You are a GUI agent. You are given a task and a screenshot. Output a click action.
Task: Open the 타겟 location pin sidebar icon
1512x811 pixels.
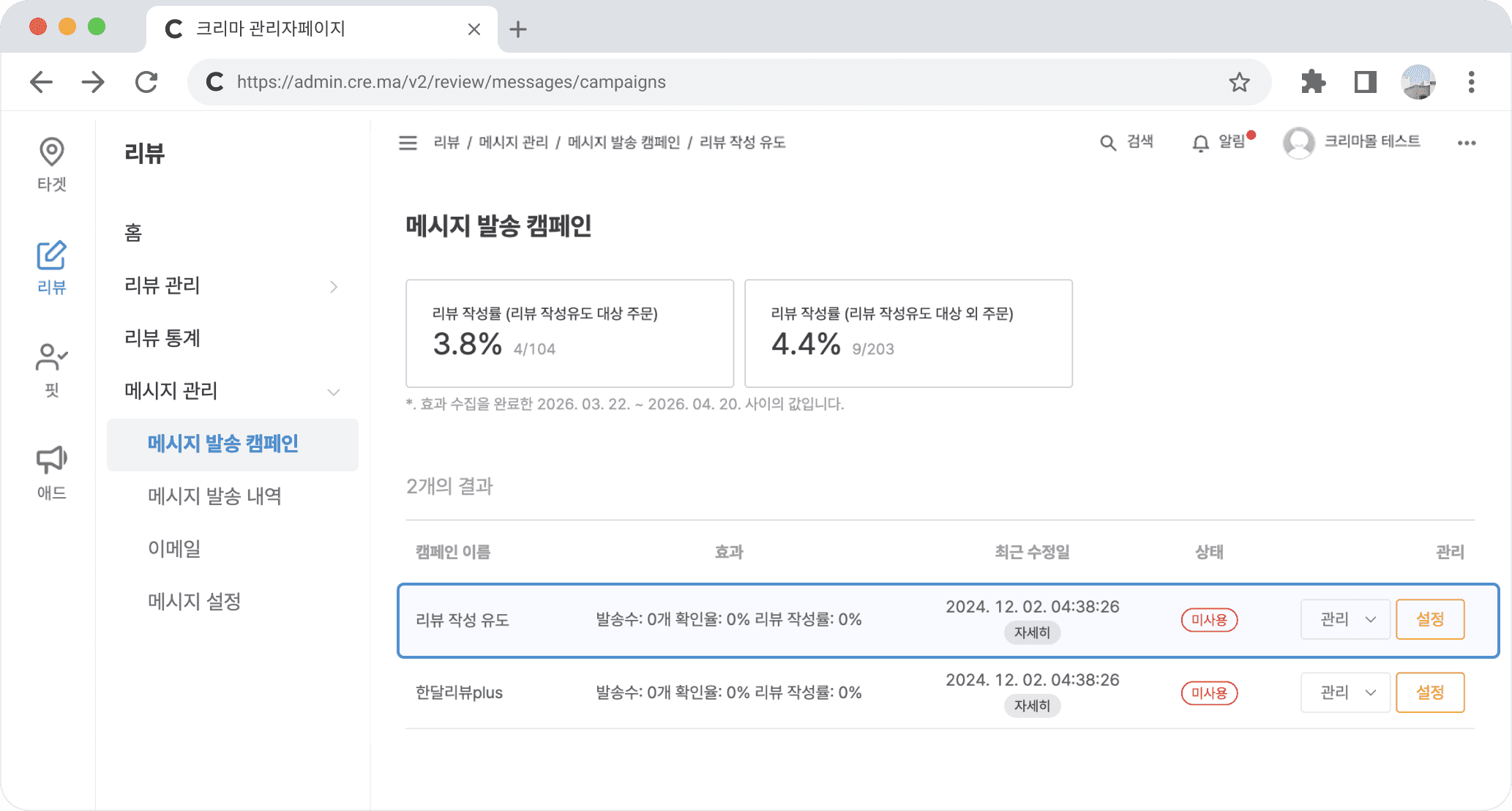coord(51,152)
